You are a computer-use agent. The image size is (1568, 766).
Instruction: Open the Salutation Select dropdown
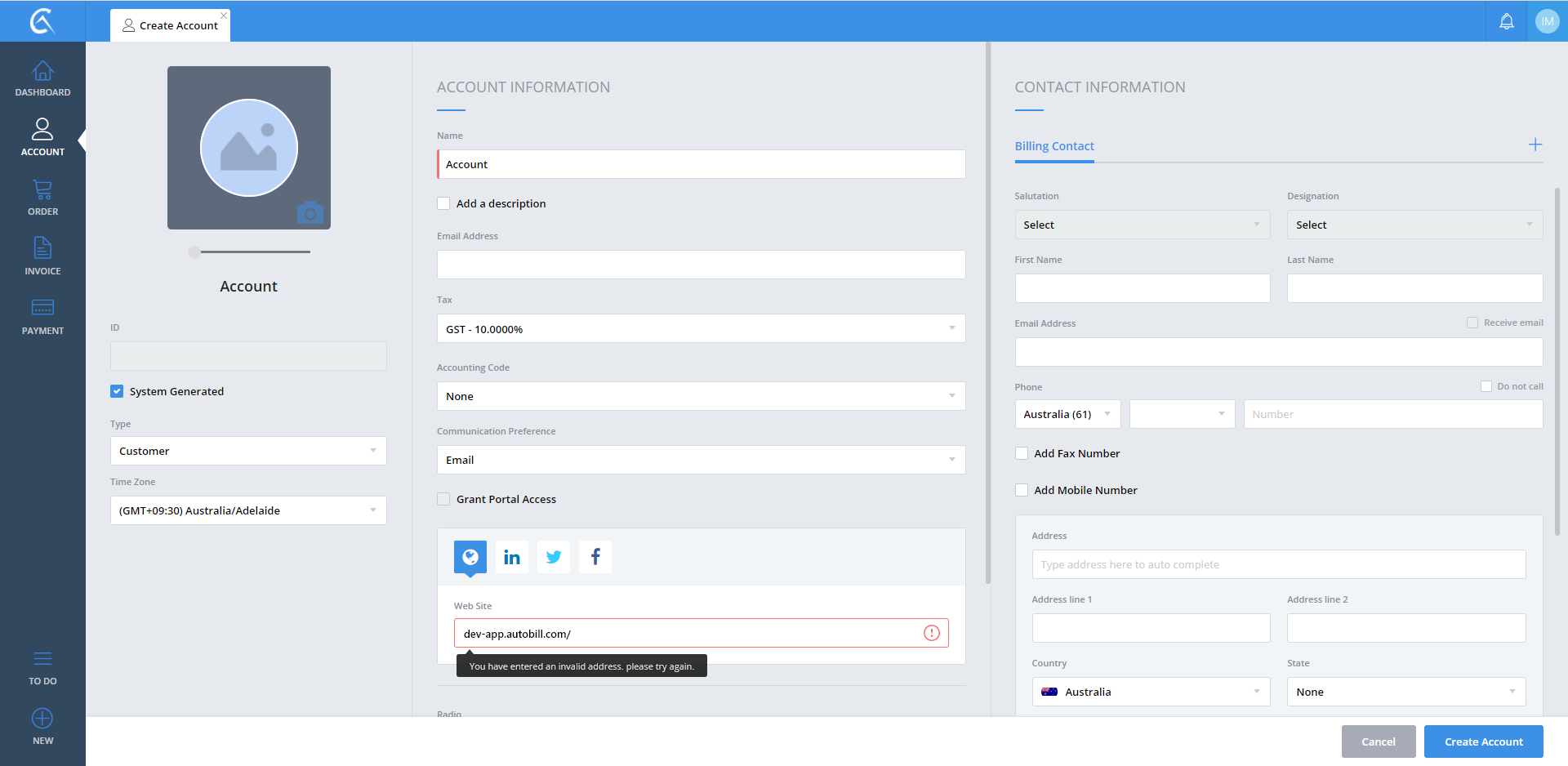[x=1142, y=225]
